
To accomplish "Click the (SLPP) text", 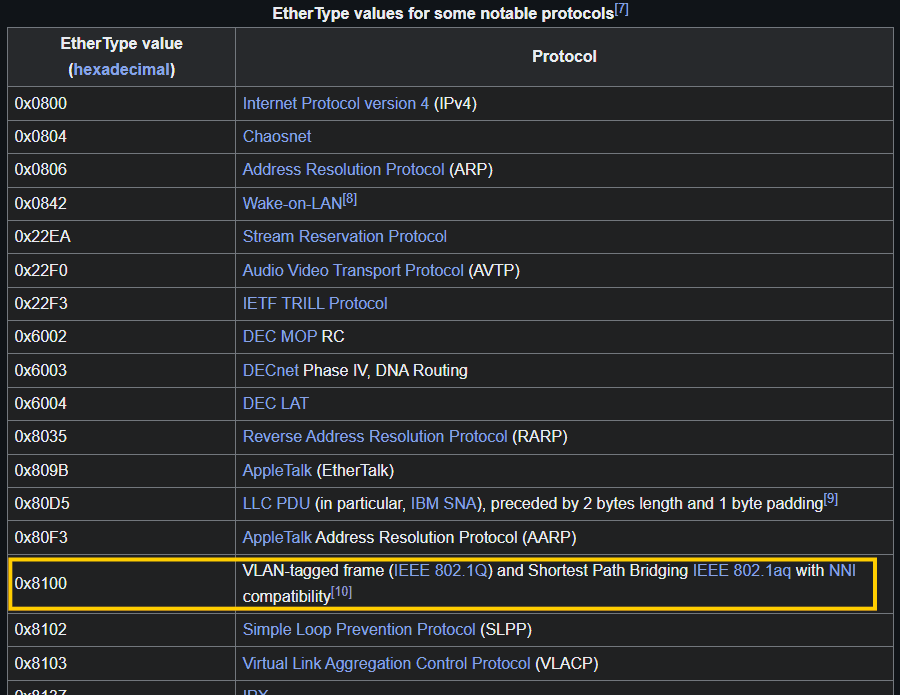I will pos(506,630).
